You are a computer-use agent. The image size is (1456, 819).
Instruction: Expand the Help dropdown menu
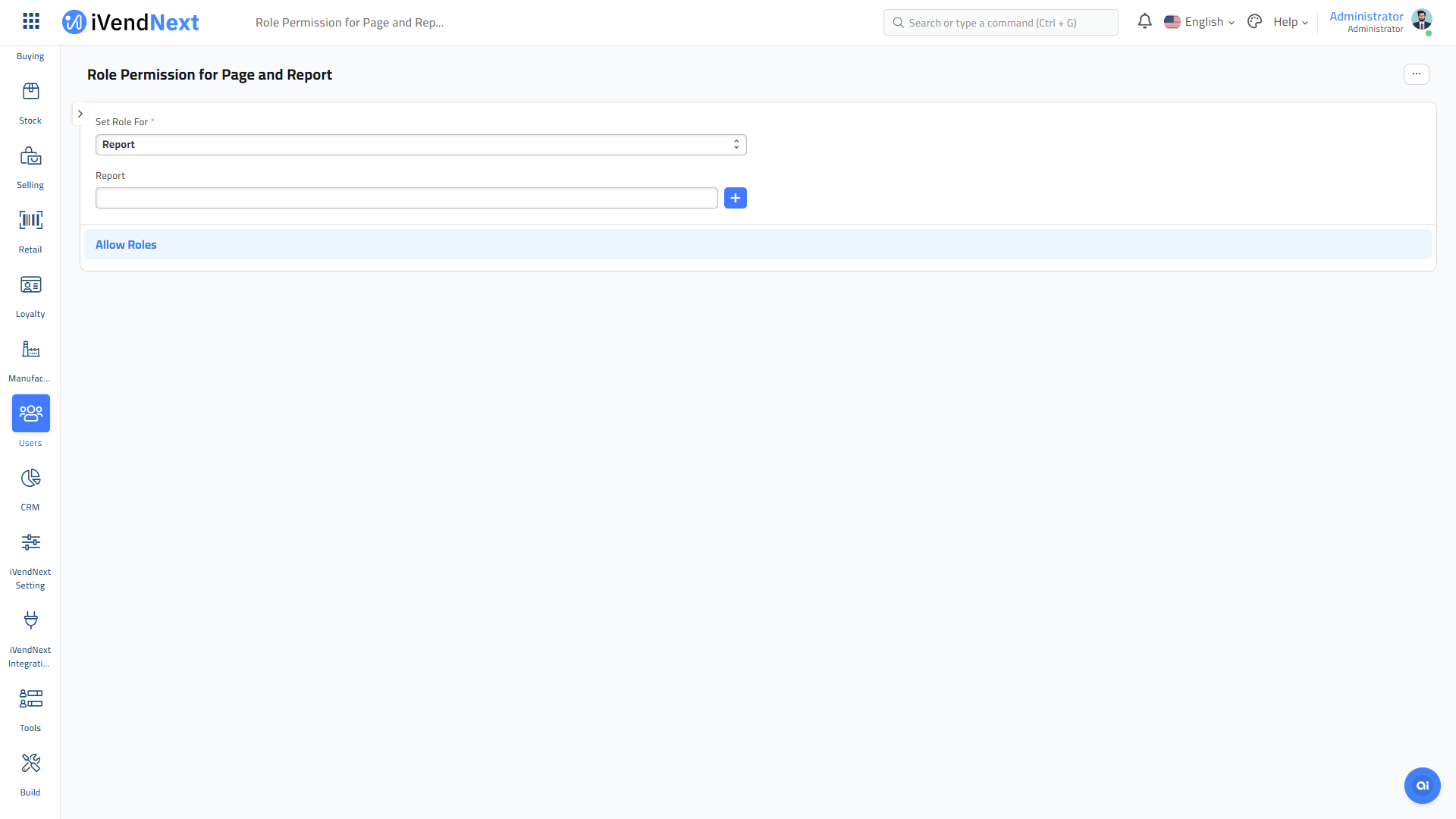pyautogui.click(x=1289, y=22)
